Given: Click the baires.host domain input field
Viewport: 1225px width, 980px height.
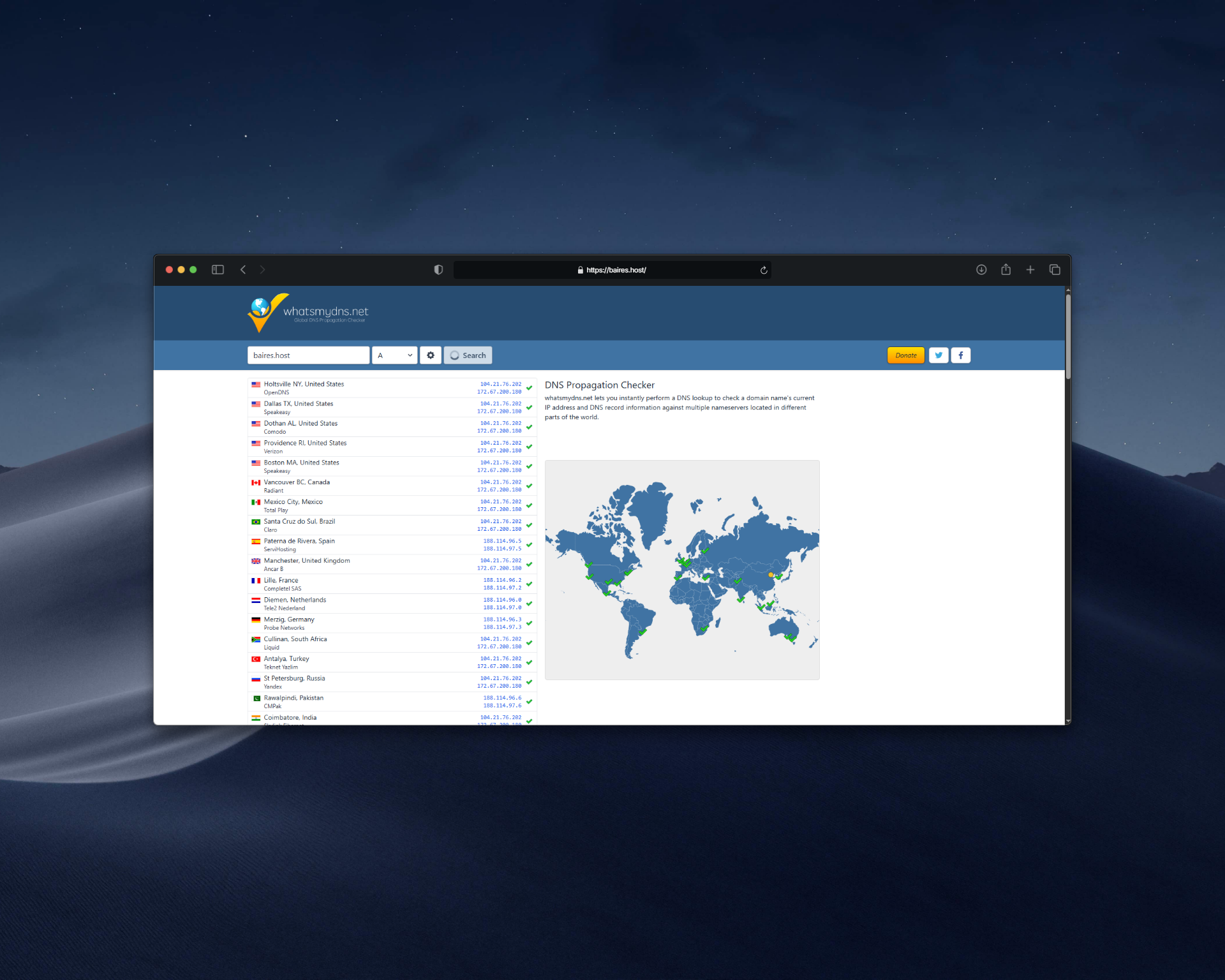Looking at the screenshot, I should pyautogui.click(x=308, y=355).
